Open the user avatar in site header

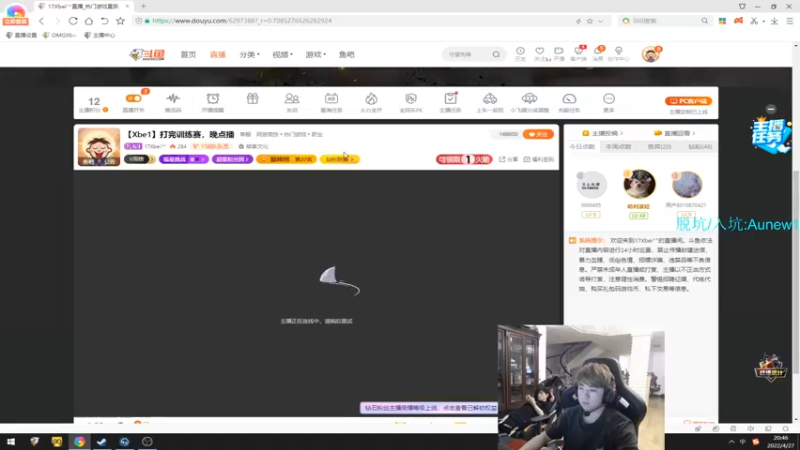tap(651, 54)
